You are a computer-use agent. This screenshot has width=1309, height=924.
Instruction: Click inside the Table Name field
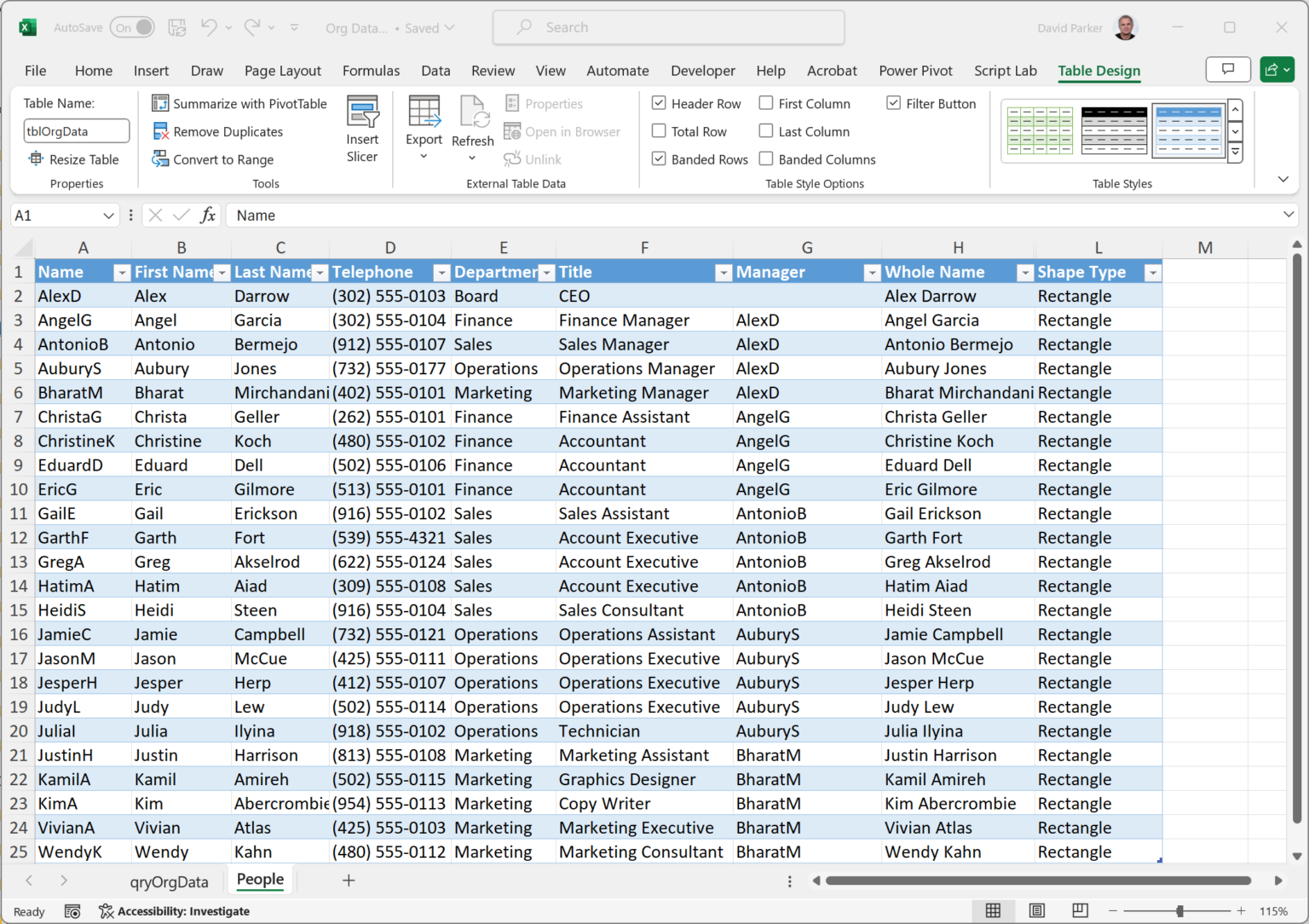coord(76,130)
